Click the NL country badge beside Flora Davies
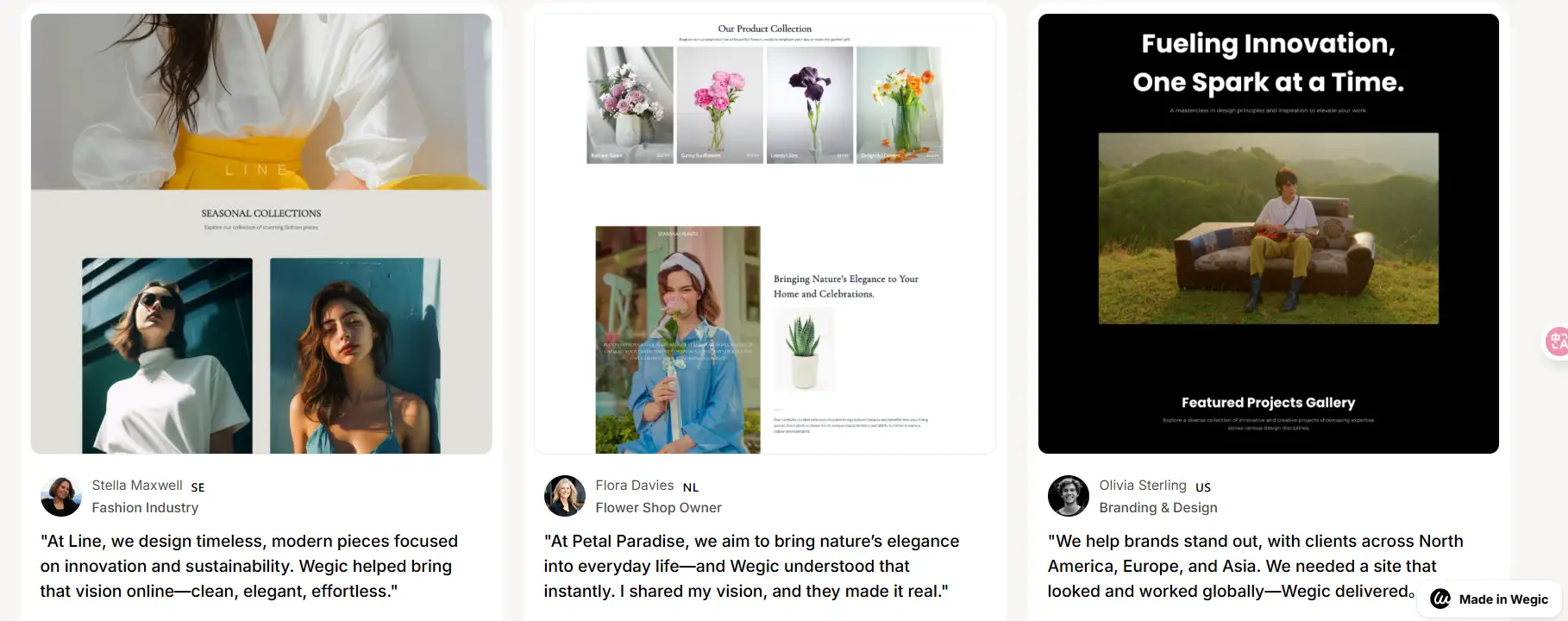Screen dimensions: 1568x621 point(691,487)
